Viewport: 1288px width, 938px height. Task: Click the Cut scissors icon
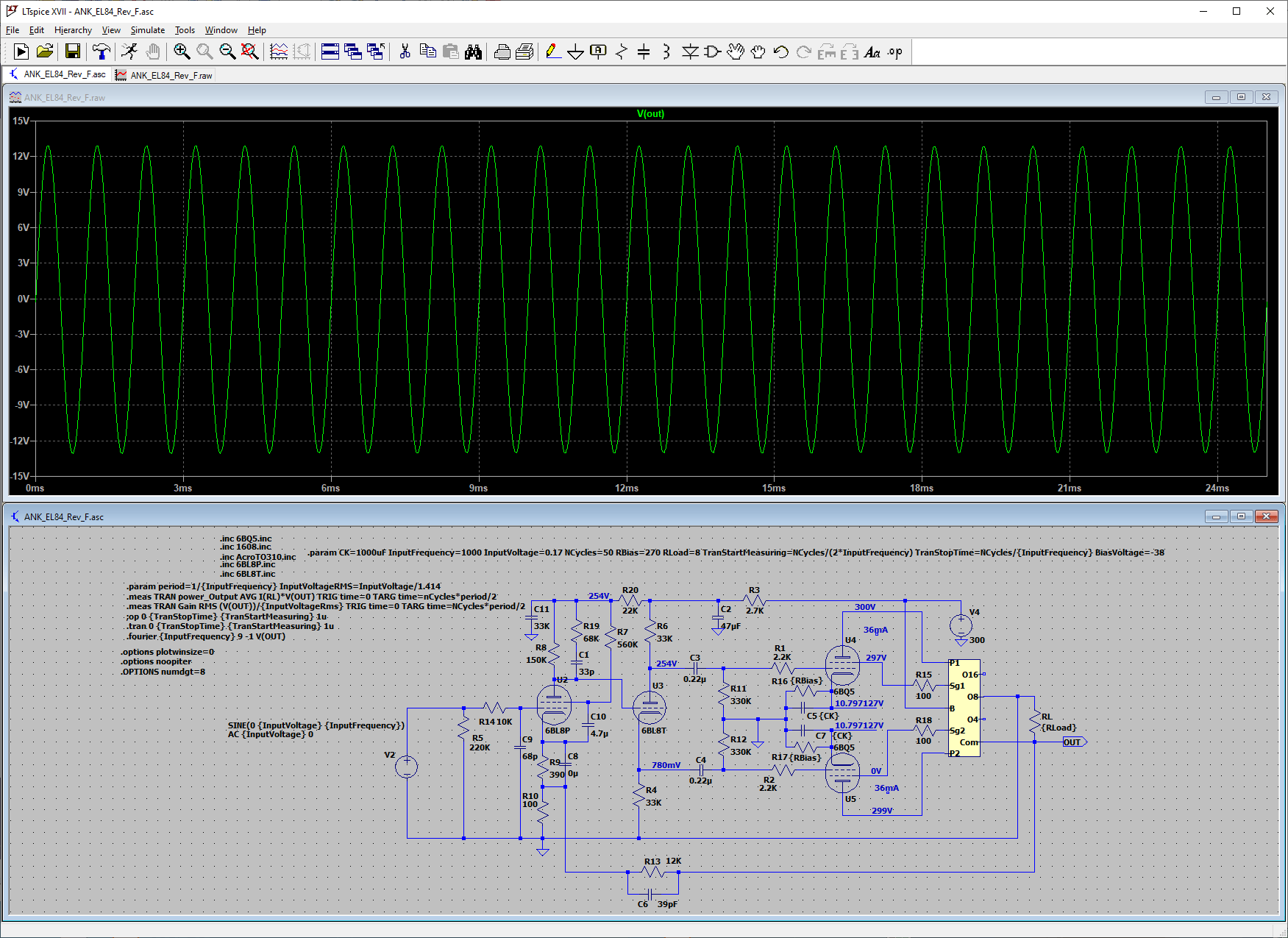405,51
